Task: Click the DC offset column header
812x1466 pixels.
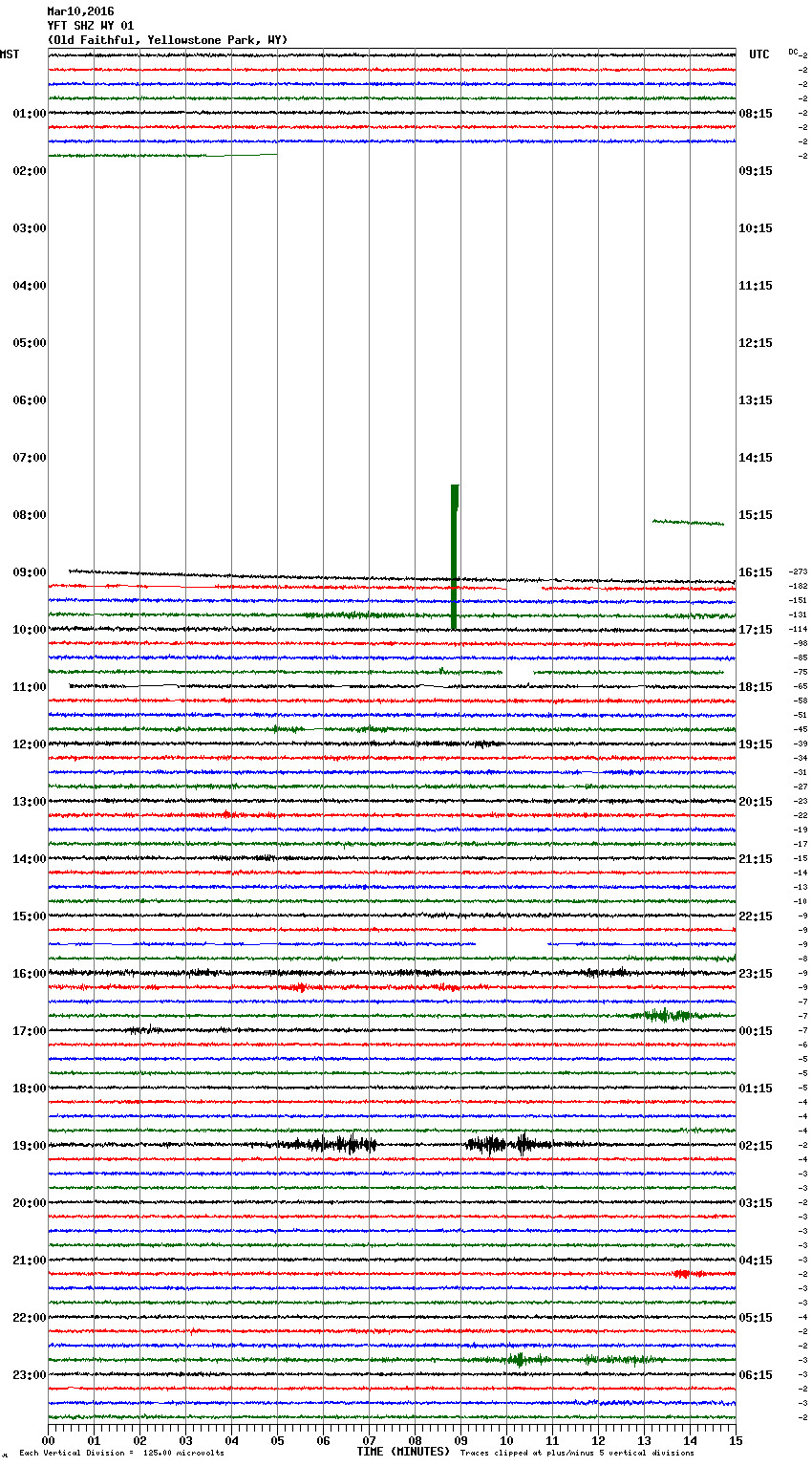Action: [793, 52]
